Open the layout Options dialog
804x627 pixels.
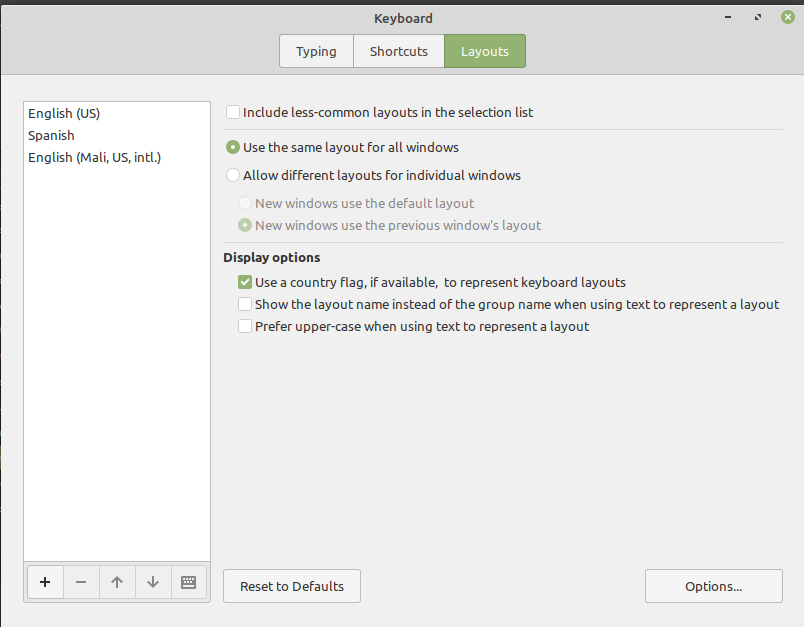point(713,587)
